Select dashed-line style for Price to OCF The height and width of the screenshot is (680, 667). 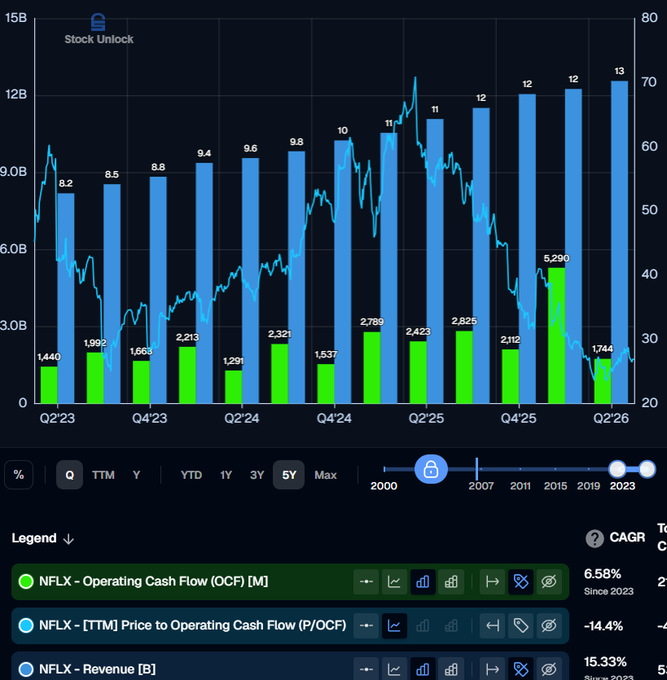point(366,625)
